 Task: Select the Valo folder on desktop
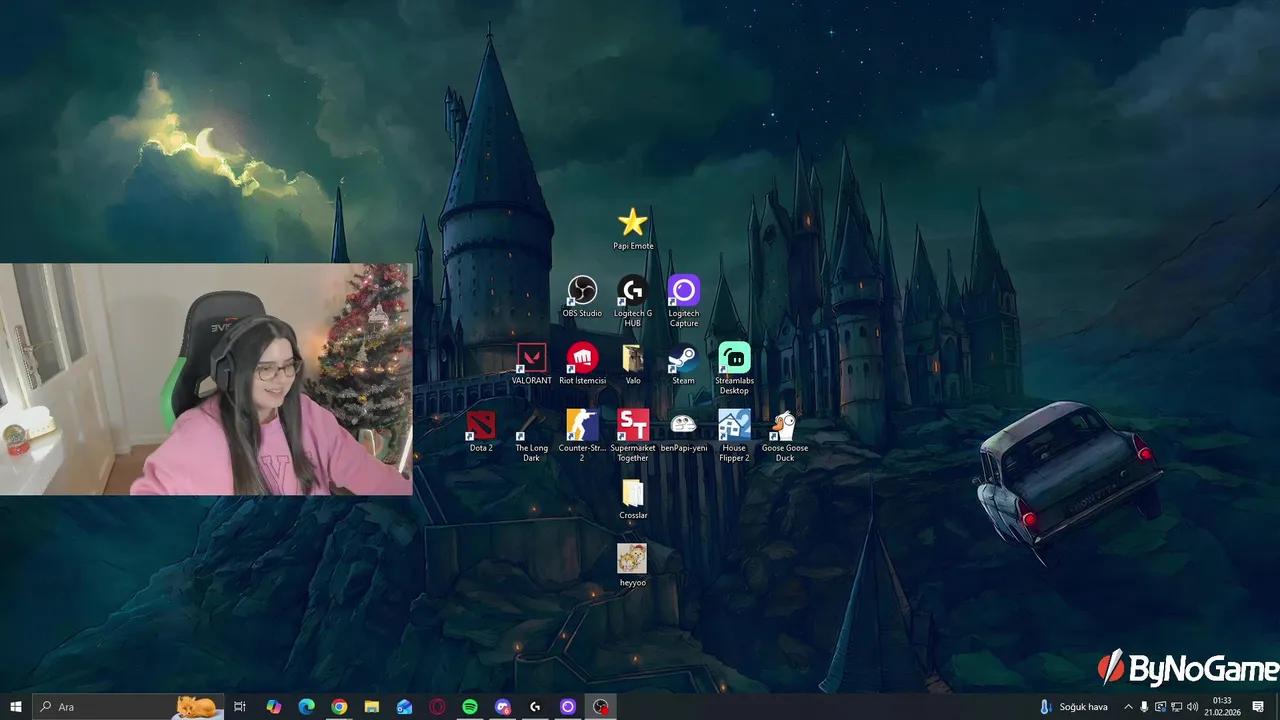point(633,364)
